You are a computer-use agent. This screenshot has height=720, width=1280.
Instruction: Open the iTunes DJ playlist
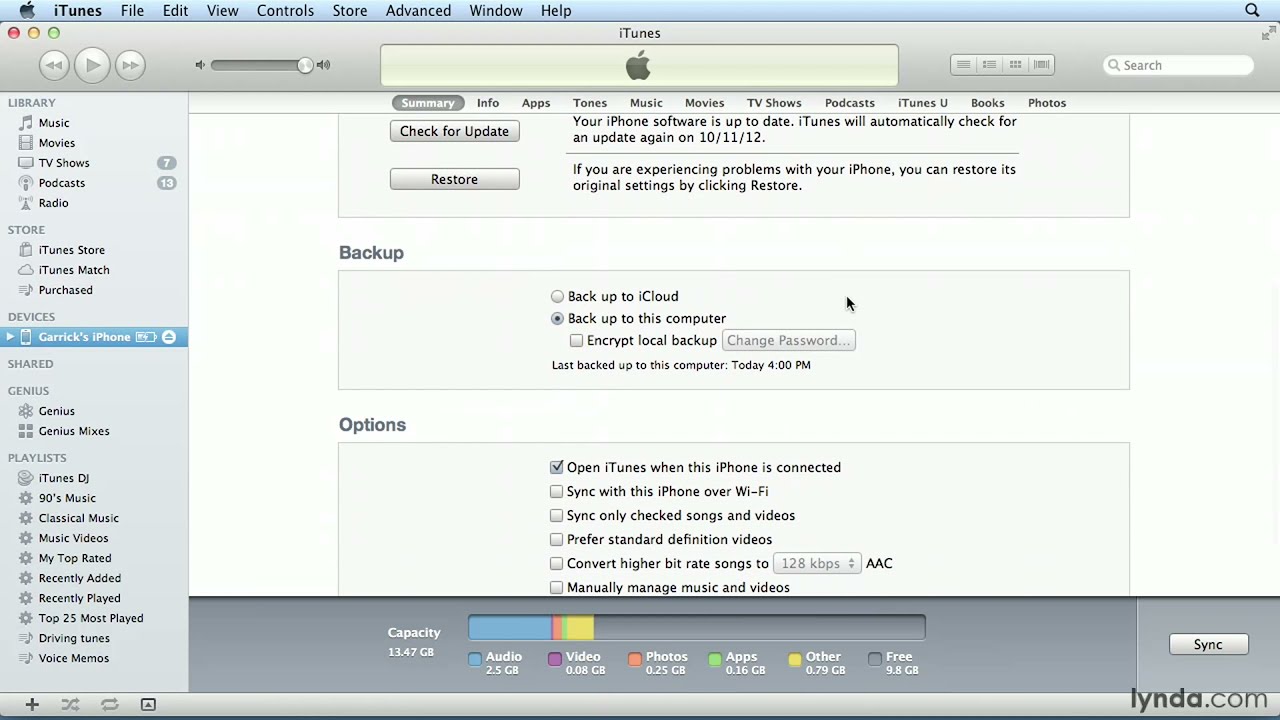click(x=64, y=478)
